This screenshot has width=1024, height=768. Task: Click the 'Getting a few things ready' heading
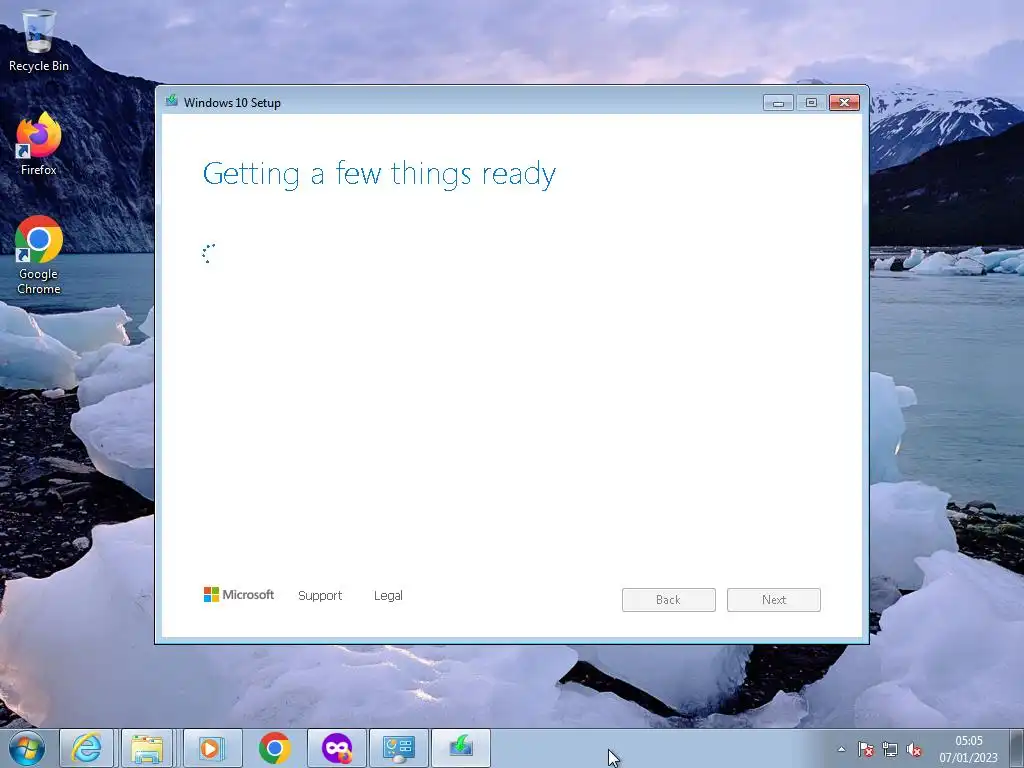[x=379, y=174]
